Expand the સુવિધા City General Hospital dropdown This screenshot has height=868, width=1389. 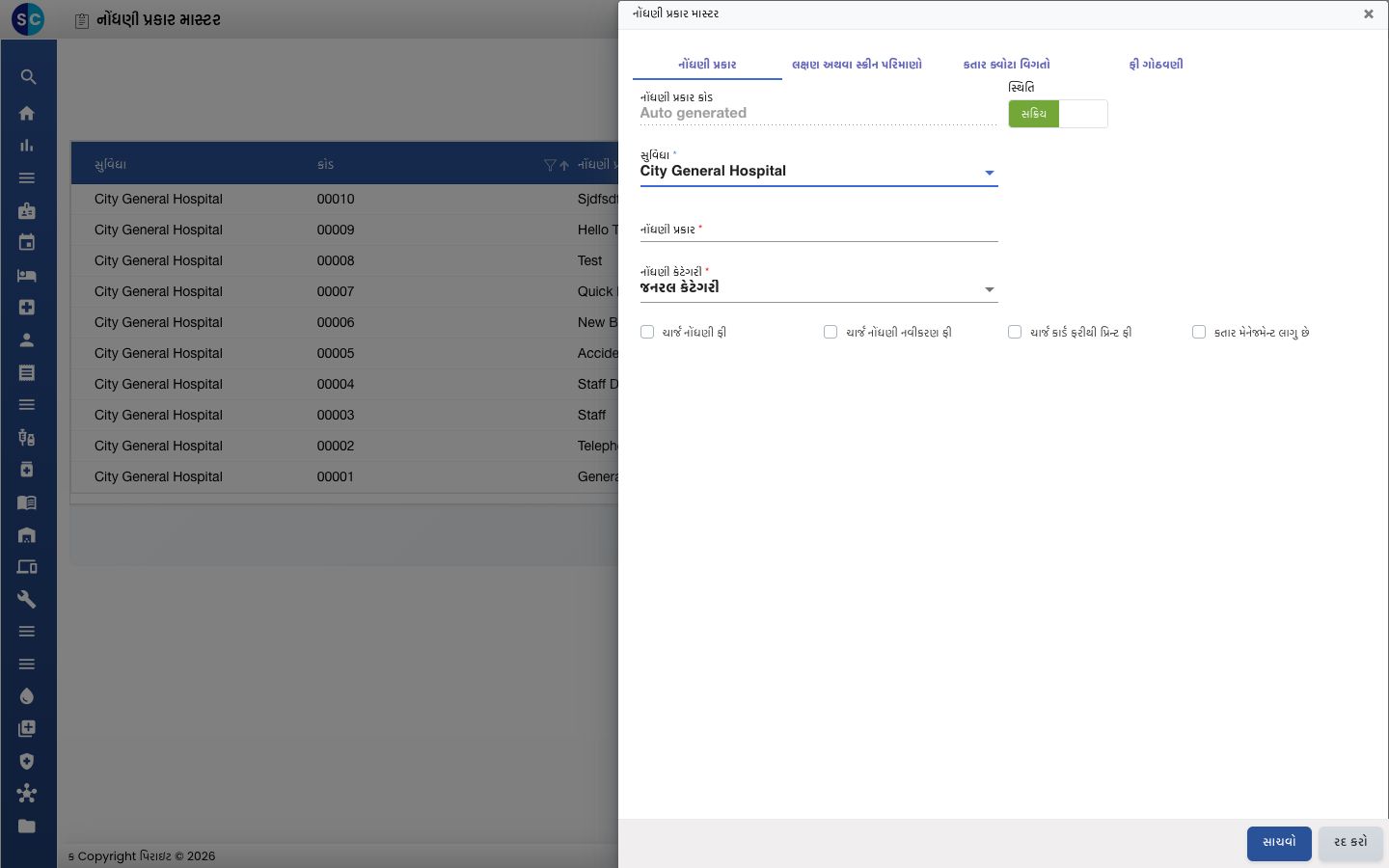819,172
